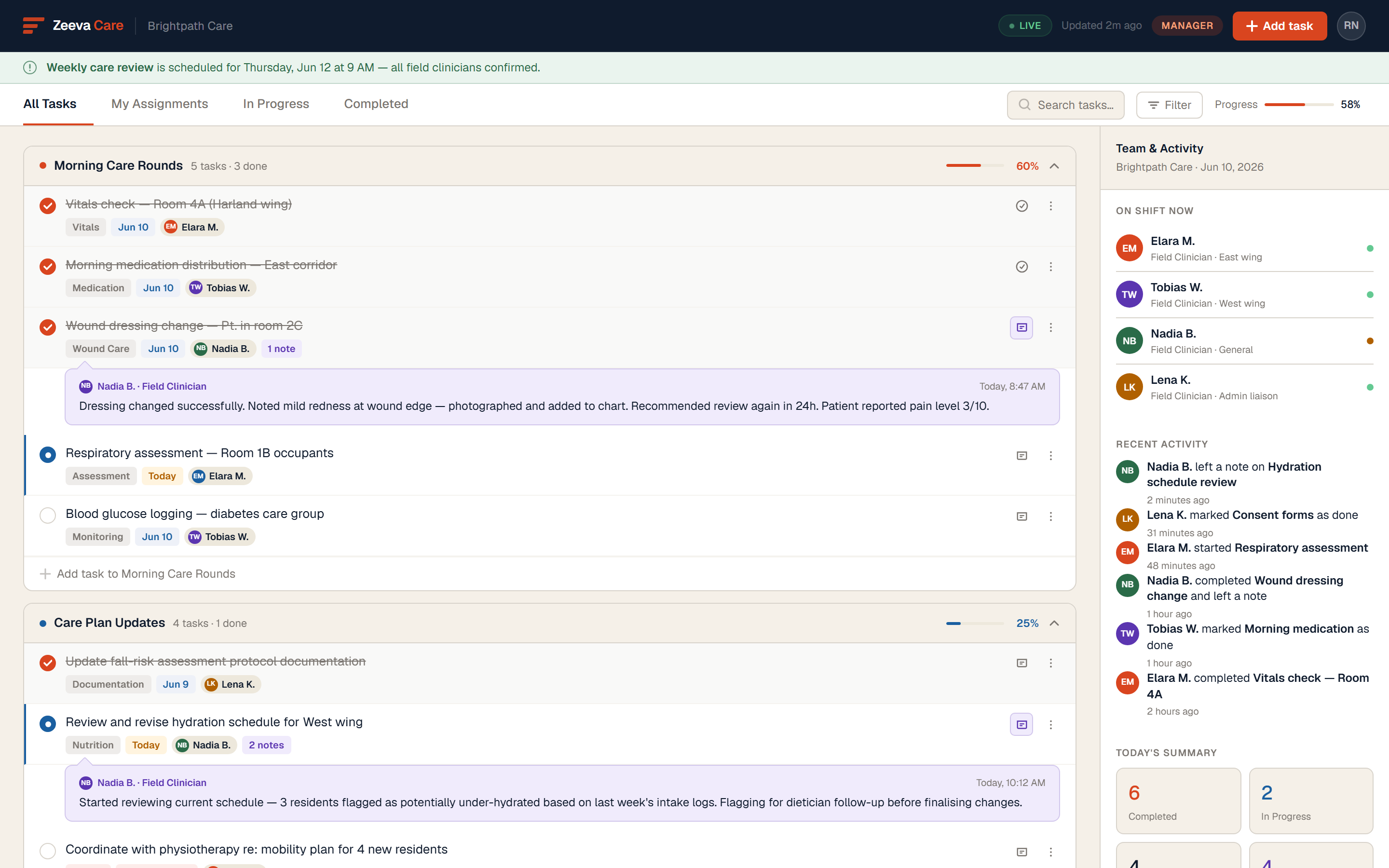Click the check-circle icon on Morning medication row
The image size is (1389, 868).
coord(1021,267)
